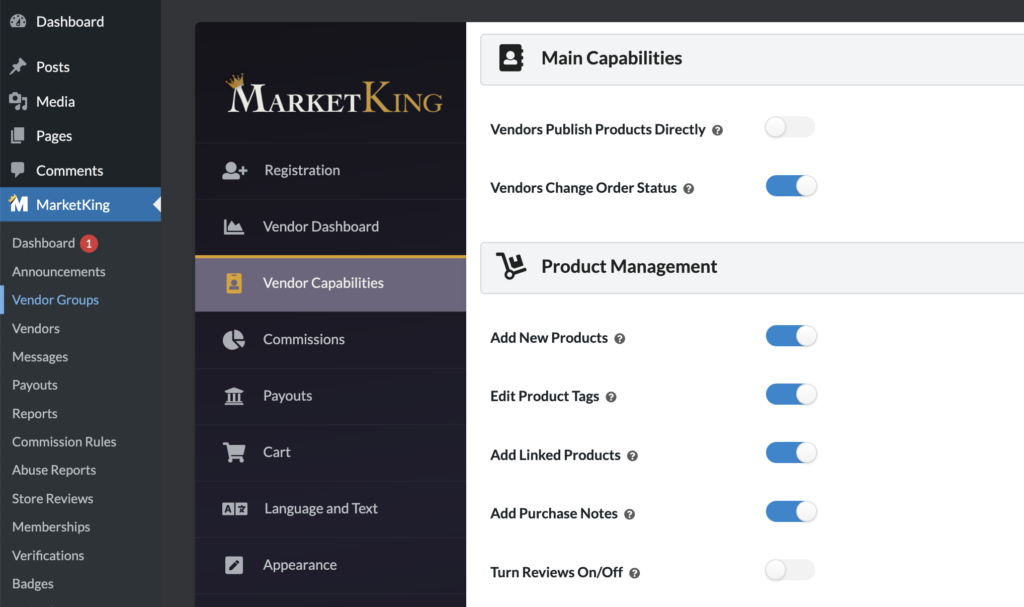Enable the Turn Reviews On/Off toggle
This screenshot has height=607, width=1024.
(790, 570)
